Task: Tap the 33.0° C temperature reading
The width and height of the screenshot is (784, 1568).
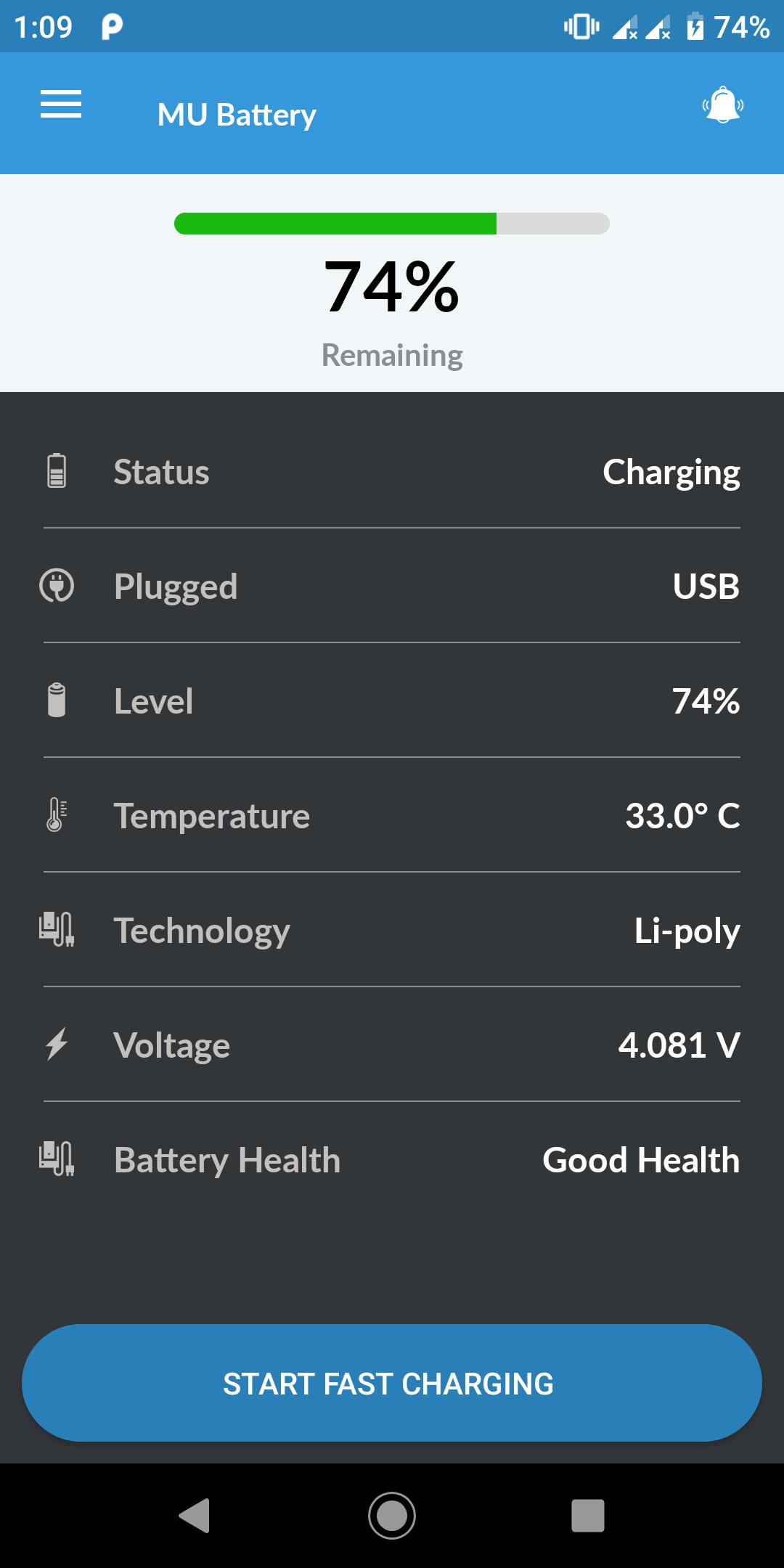Action: tap(682, 816)
